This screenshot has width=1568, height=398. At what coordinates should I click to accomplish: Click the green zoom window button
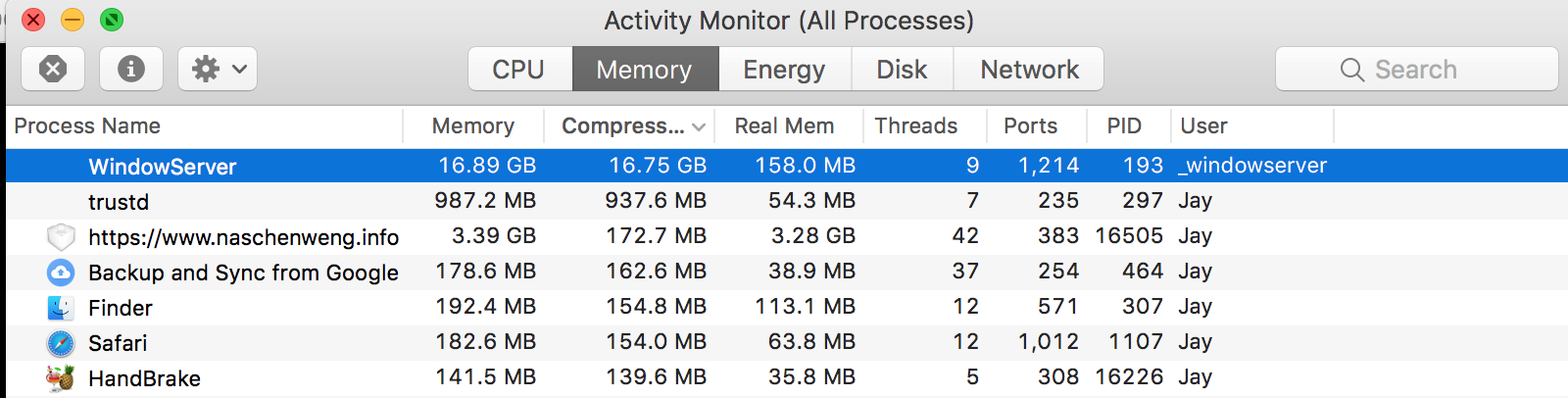112,20
